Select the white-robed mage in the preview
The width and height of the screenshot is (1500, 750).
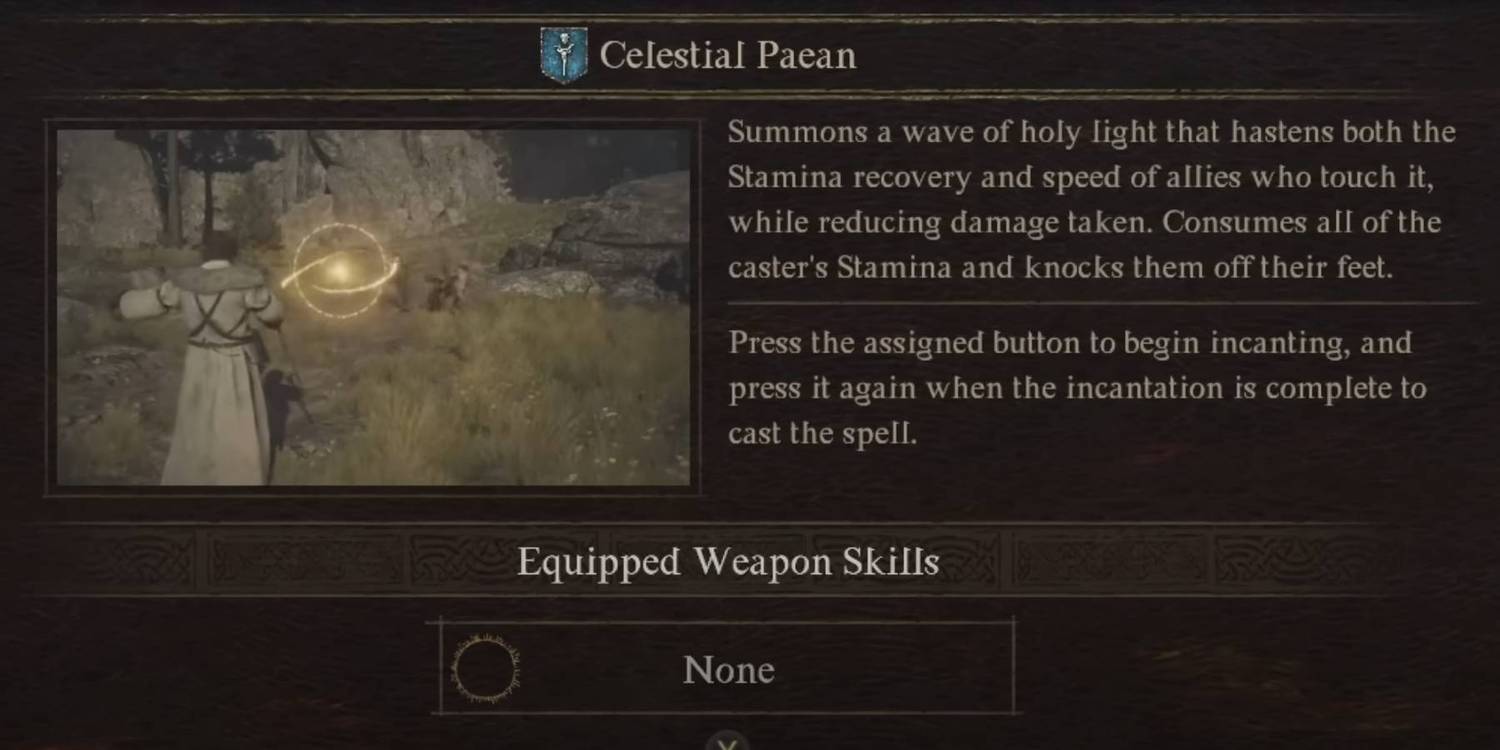(213, 369)
